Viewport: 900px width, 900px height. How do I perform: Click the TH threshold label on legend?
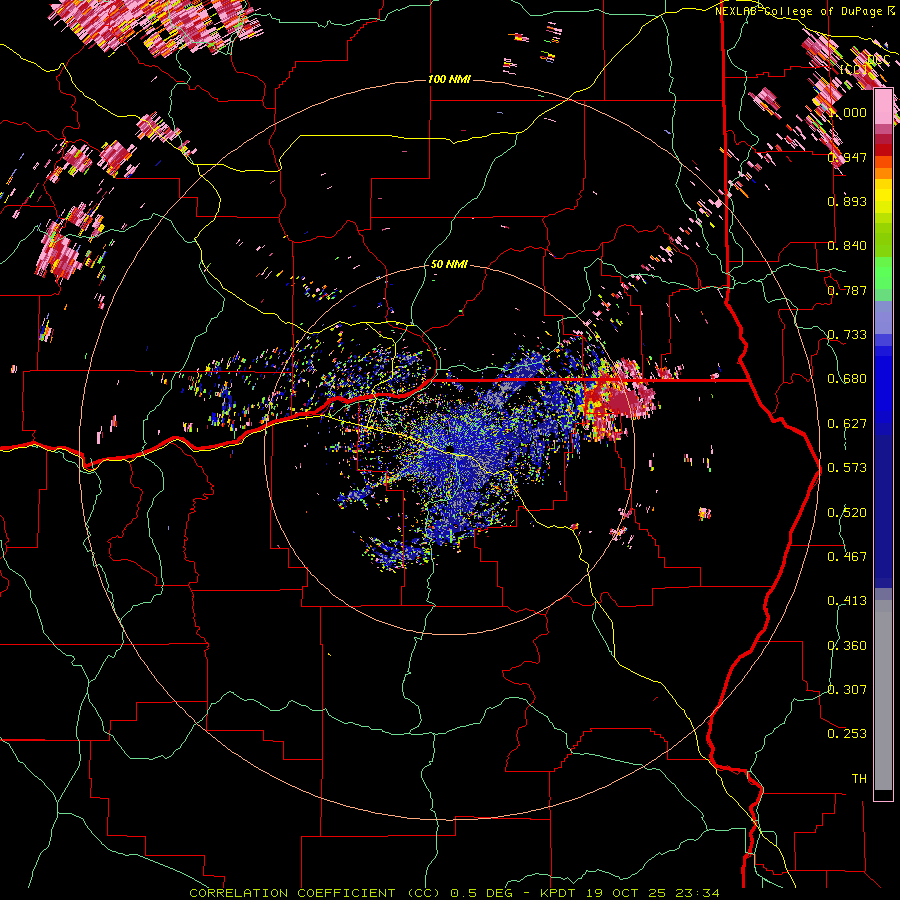click(x=859, y=779)
